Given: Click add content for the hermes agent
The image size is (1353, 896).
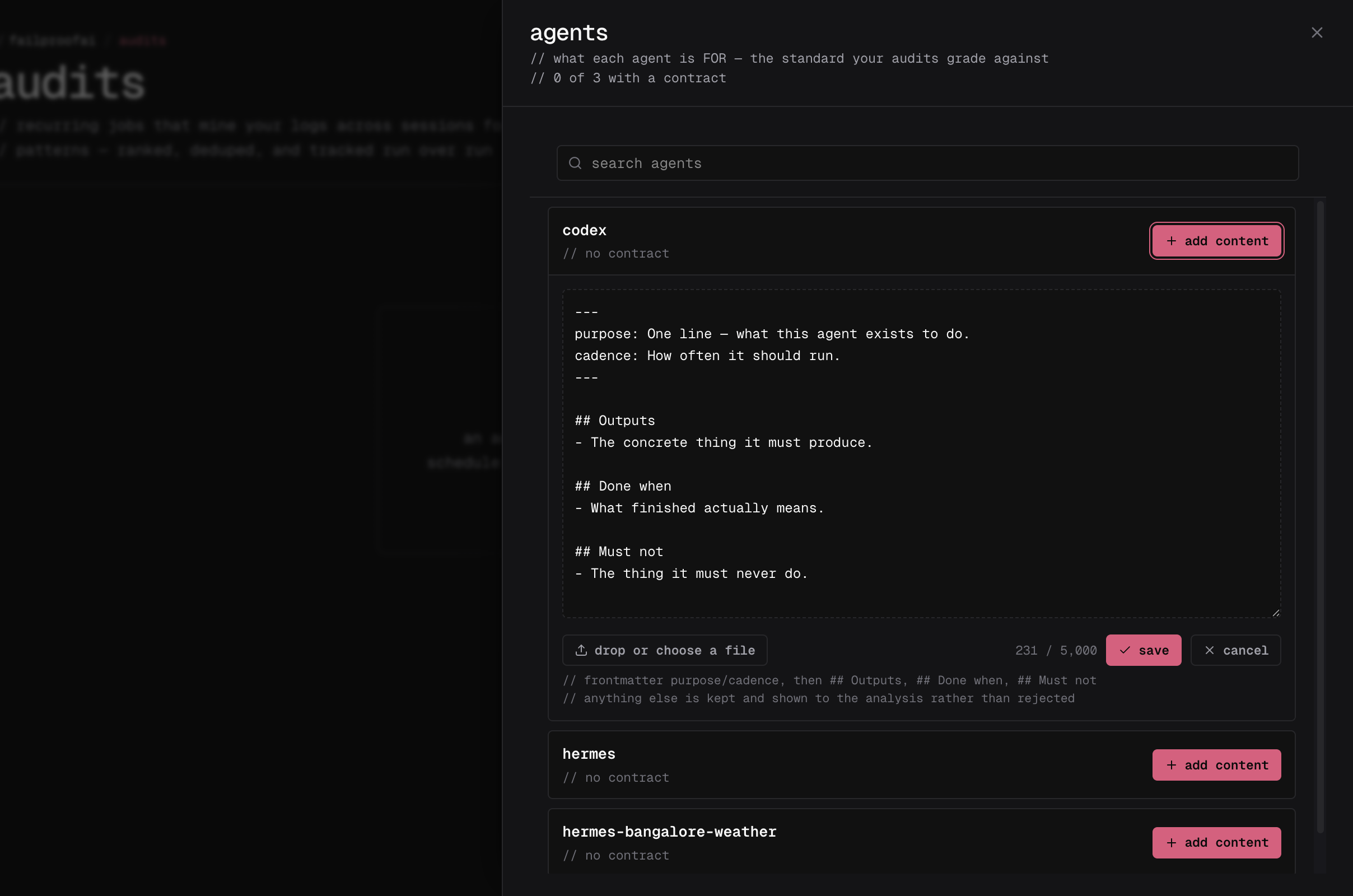Looking at the screenshot, I should [x=1216, y=764].
